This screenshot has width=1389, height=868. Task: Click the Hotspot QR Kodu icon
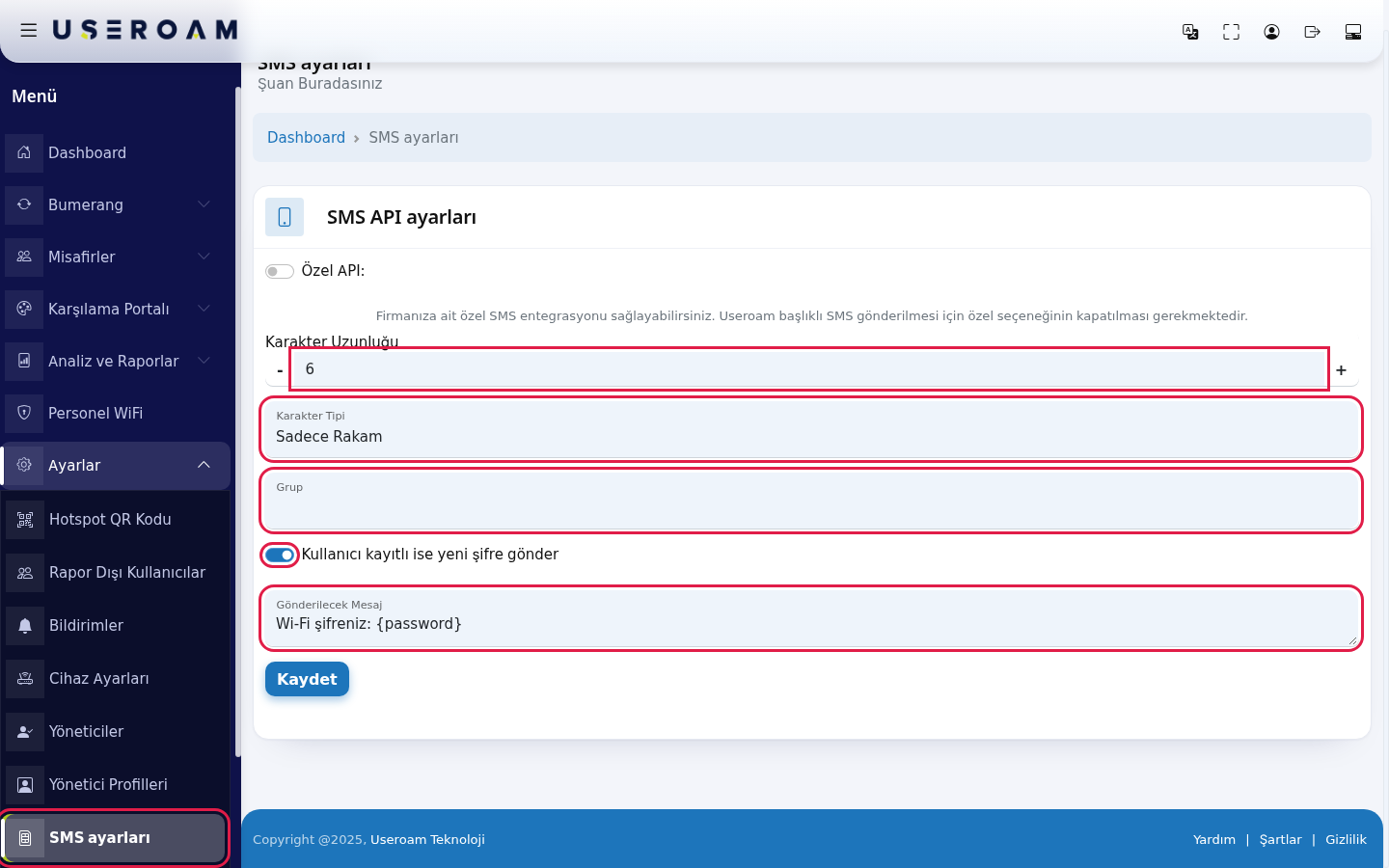[x=25, y=520]
